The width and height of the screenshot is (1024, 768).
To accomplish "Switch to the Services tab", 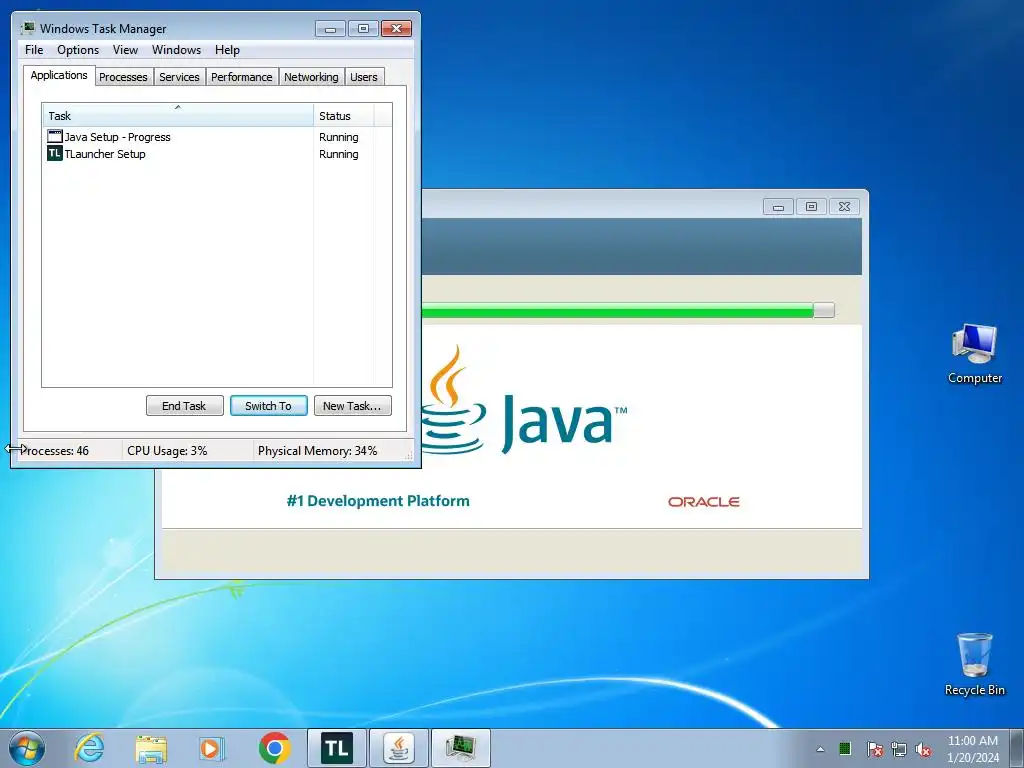I will point(180,77).
